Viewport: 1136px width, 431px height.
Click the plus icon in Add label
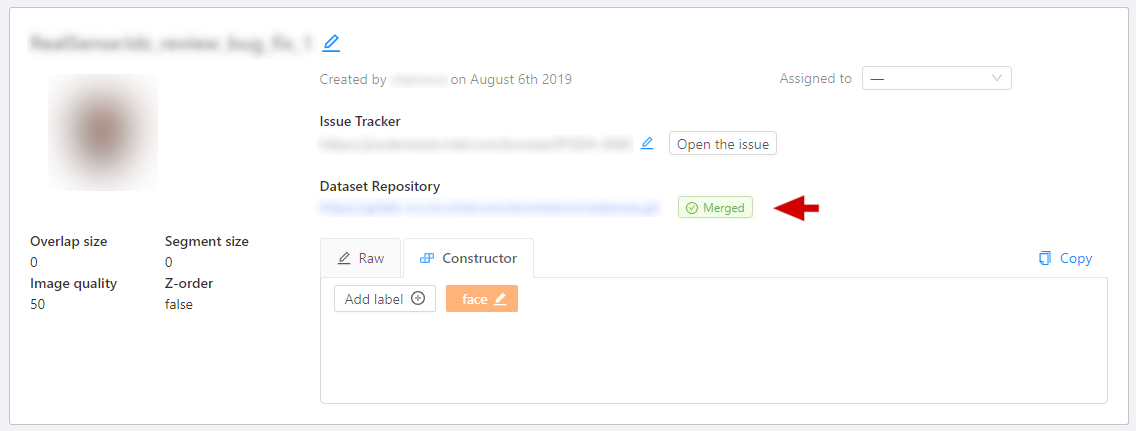418,298
